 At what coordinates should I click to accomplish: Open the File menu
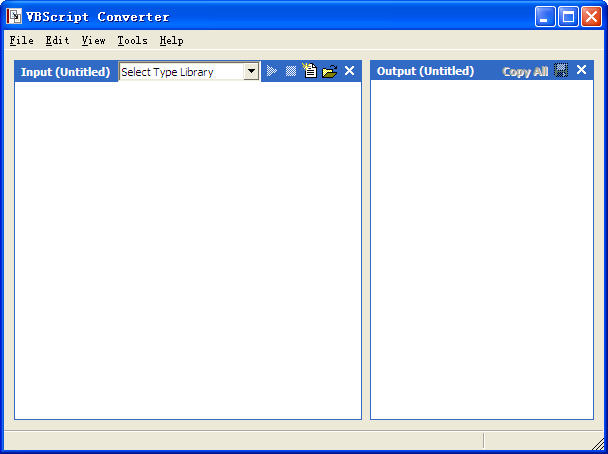point(22,40)
